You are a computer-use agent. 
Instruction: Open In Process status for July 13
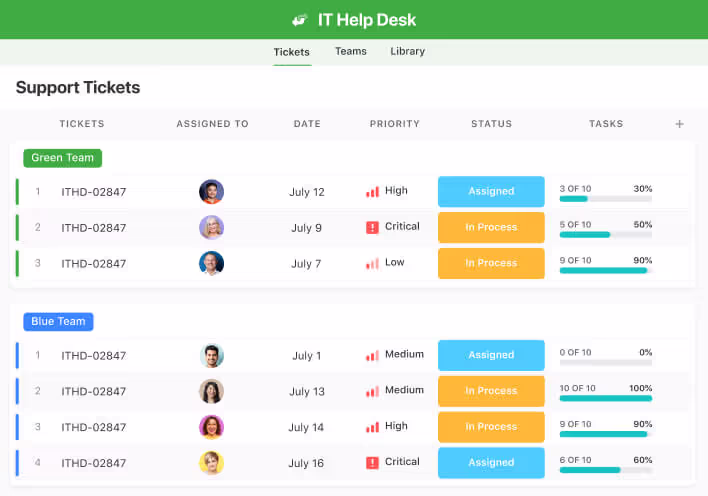[x=491, y=391]
